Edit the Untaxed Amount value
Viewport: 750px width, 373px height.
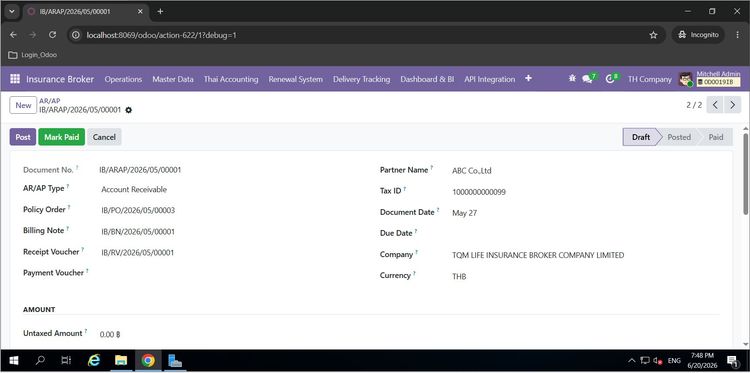point(110,334)
